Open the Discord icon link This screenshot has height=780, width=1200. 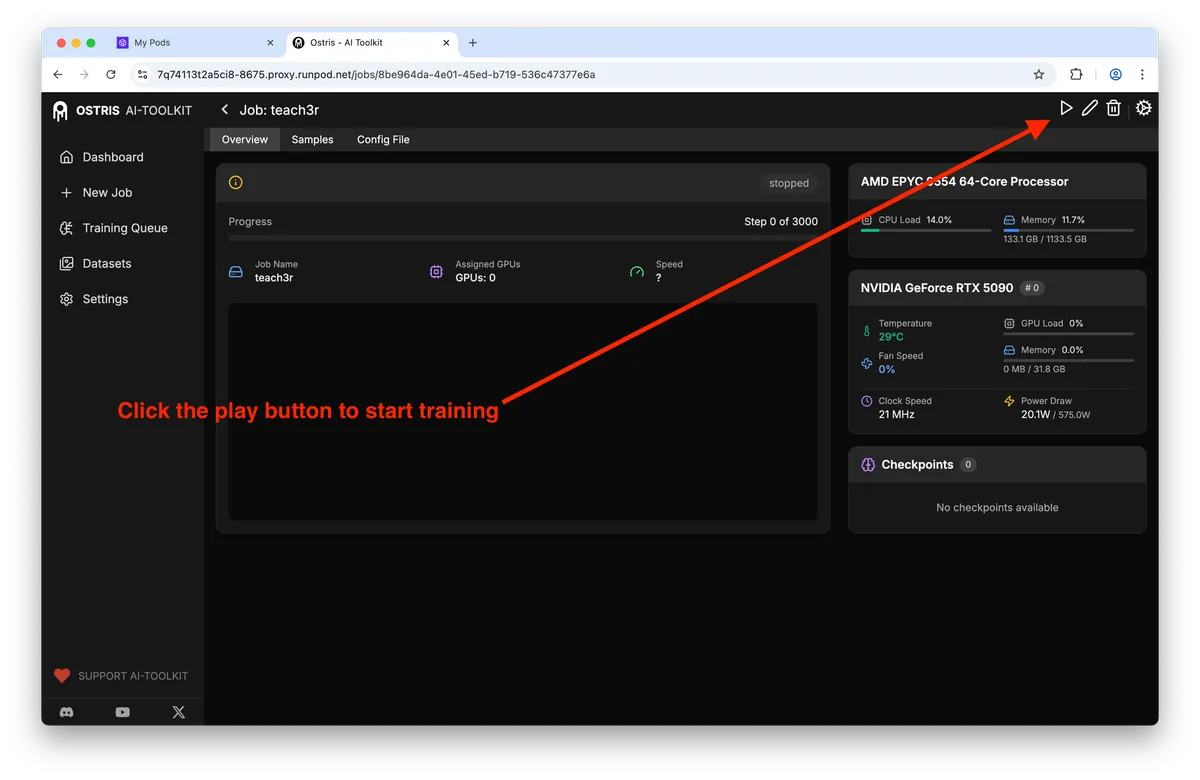pos(67,712)
